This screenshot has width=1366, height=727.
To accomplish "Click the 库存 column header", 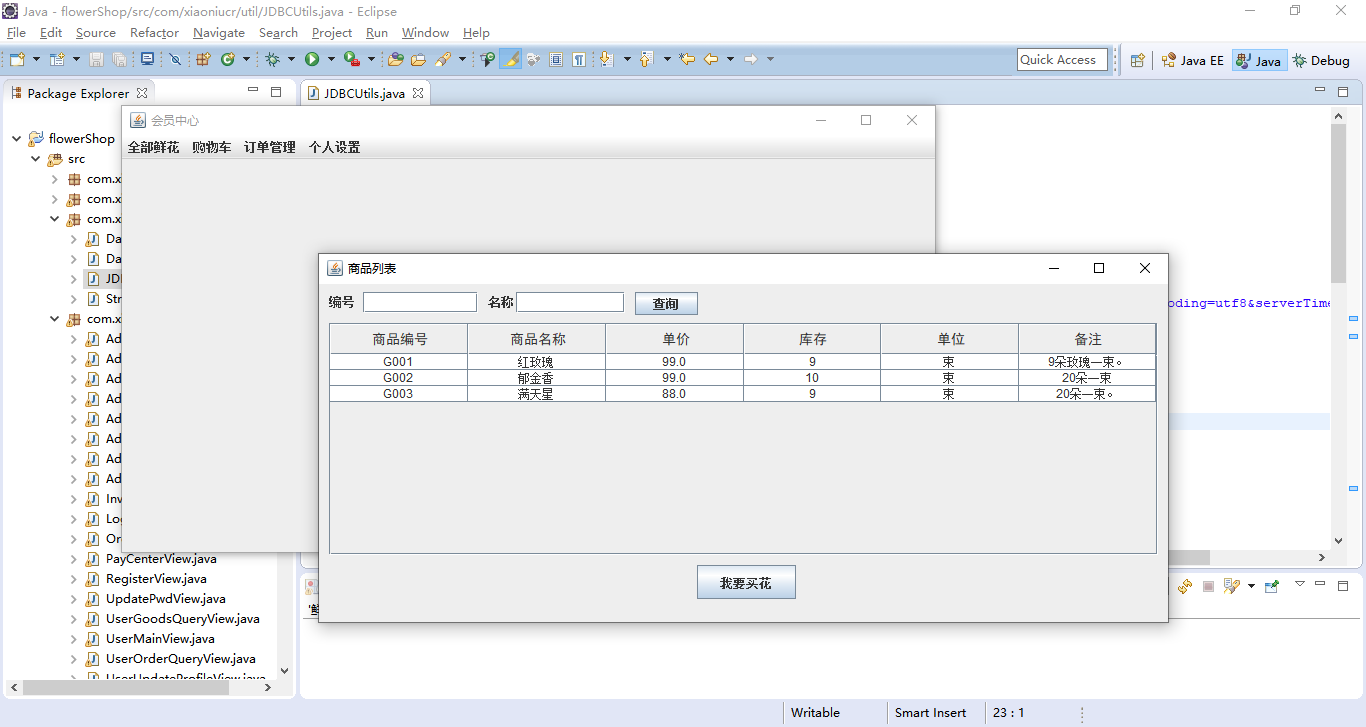I will point(812,339).
